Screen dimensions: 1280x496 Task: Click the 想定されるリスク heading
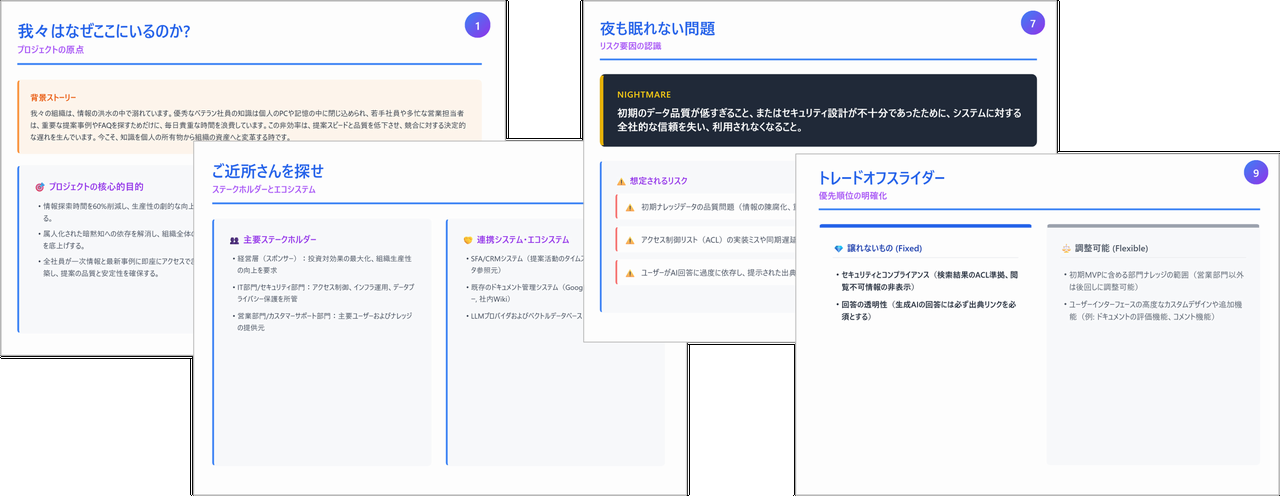(x=659, y=181)
